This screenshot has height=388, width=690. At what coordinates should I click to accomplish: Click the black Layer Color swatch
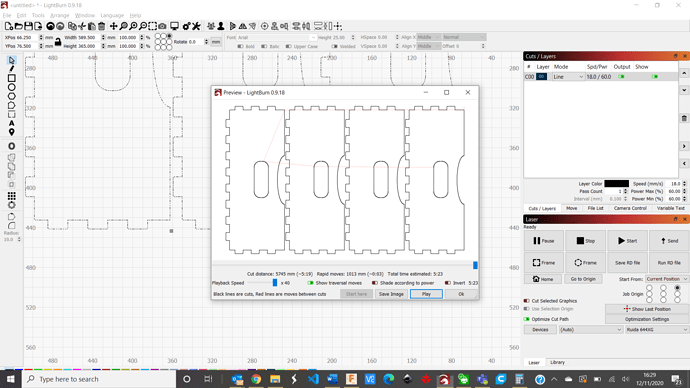click(x=616, y=183)
